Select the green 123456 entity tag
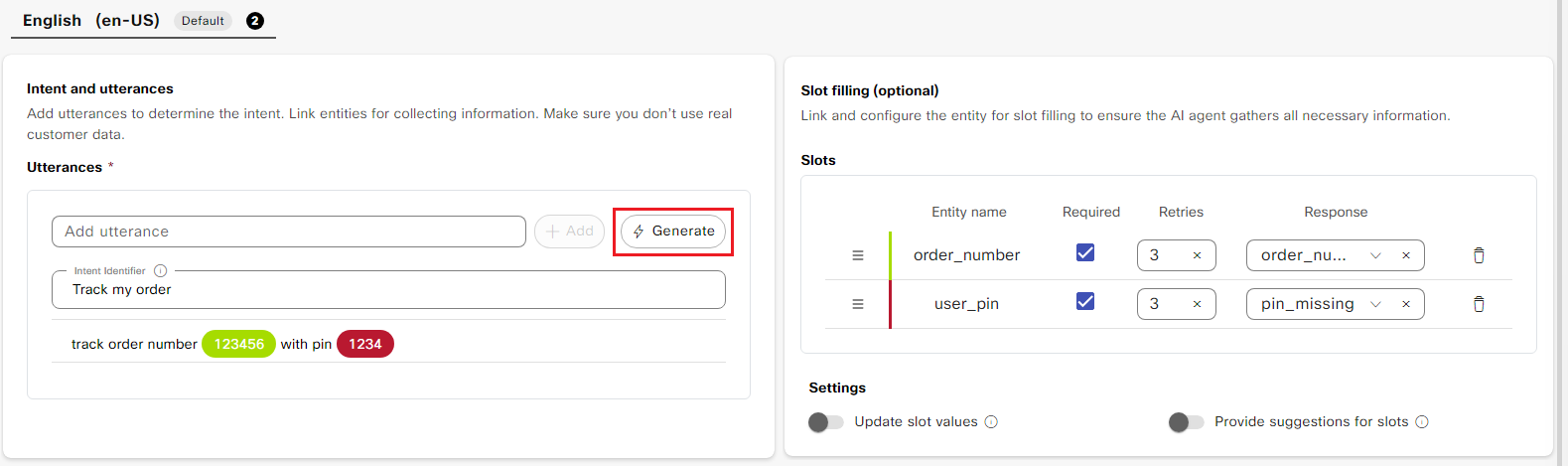The width and height of the screenshot is (1568, 466). pyautogui.click(x=238, y=344)
